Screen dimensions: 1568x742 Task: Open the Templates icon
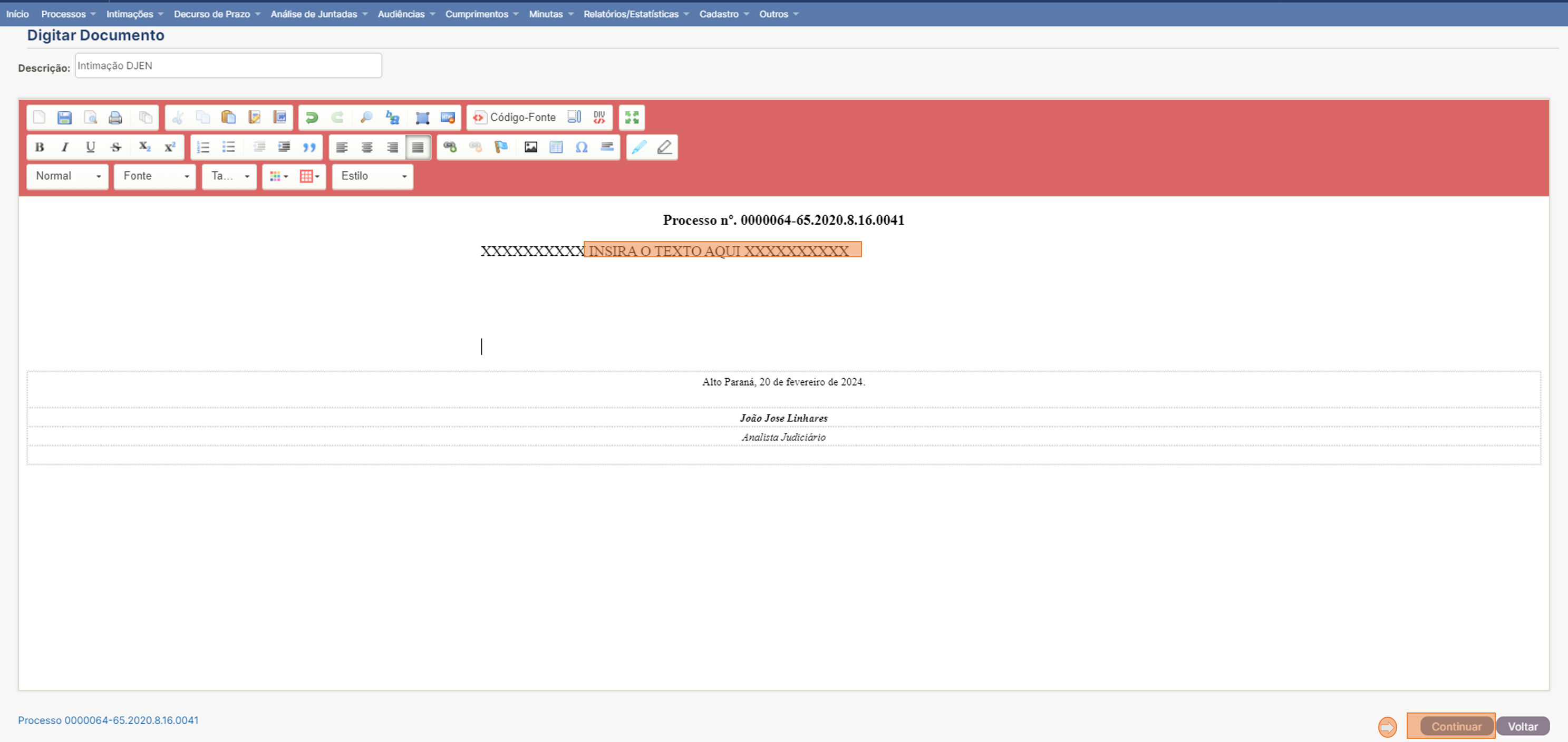tap(146, 118)
